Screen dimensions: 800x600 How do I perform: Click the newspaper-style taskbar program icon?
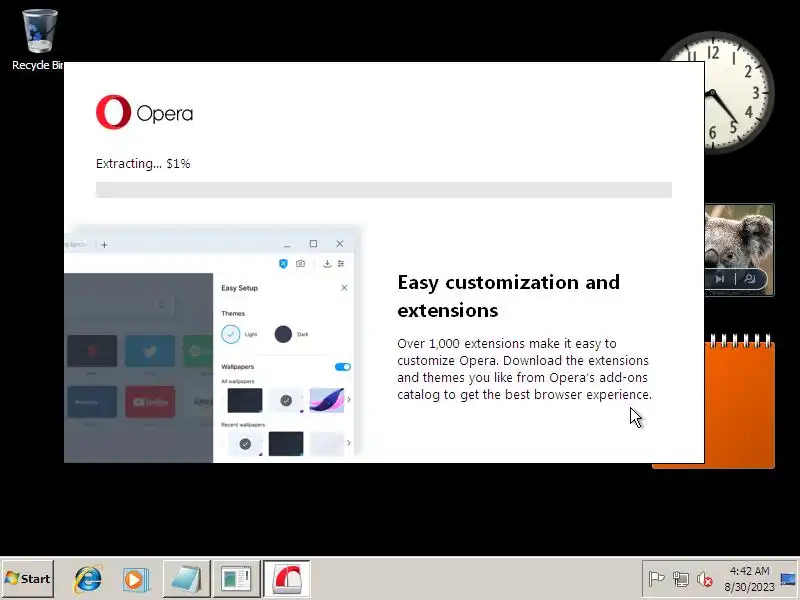[236, 579]
